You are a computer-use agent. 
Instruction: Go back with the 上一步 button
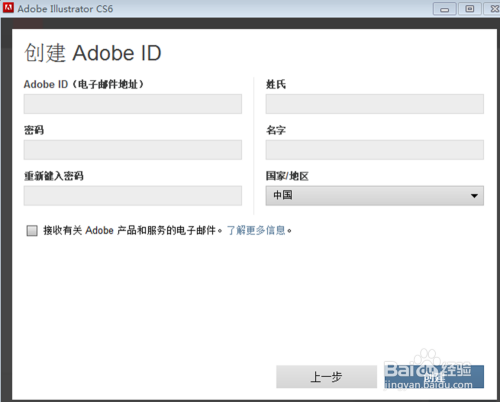click(326, 377)
